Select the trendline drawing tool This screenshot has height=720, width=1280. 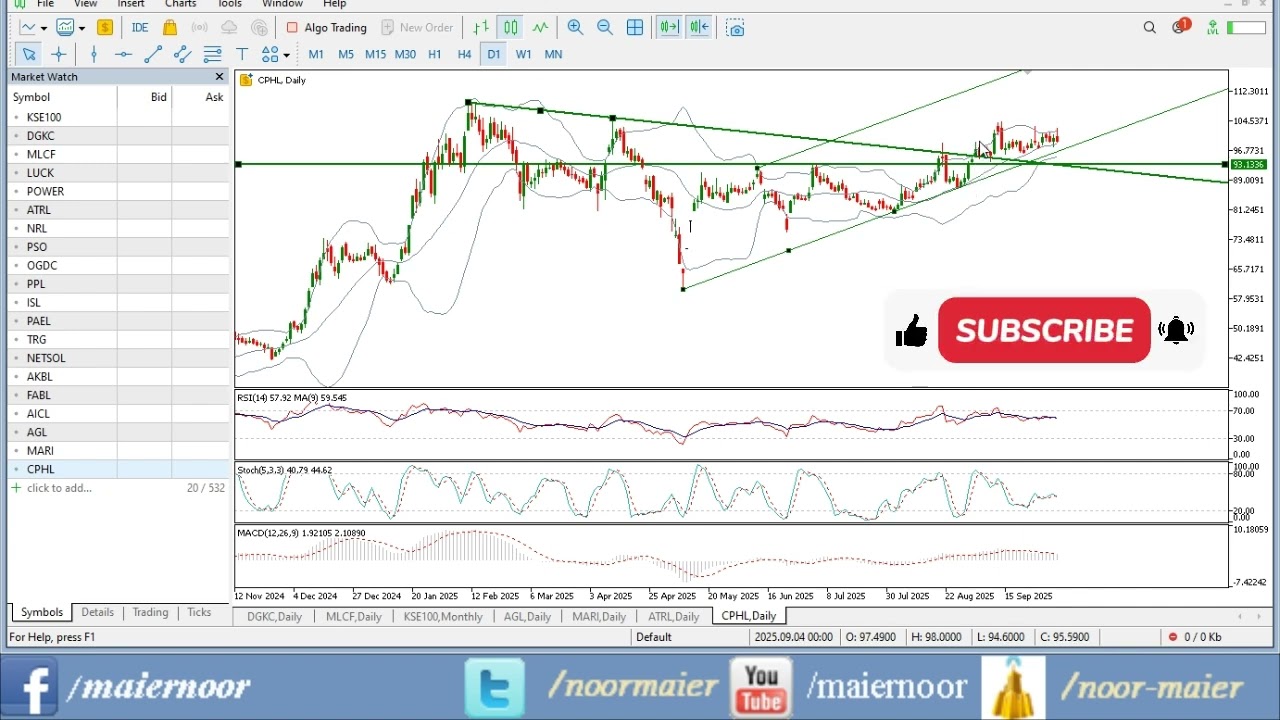(153, 55)
